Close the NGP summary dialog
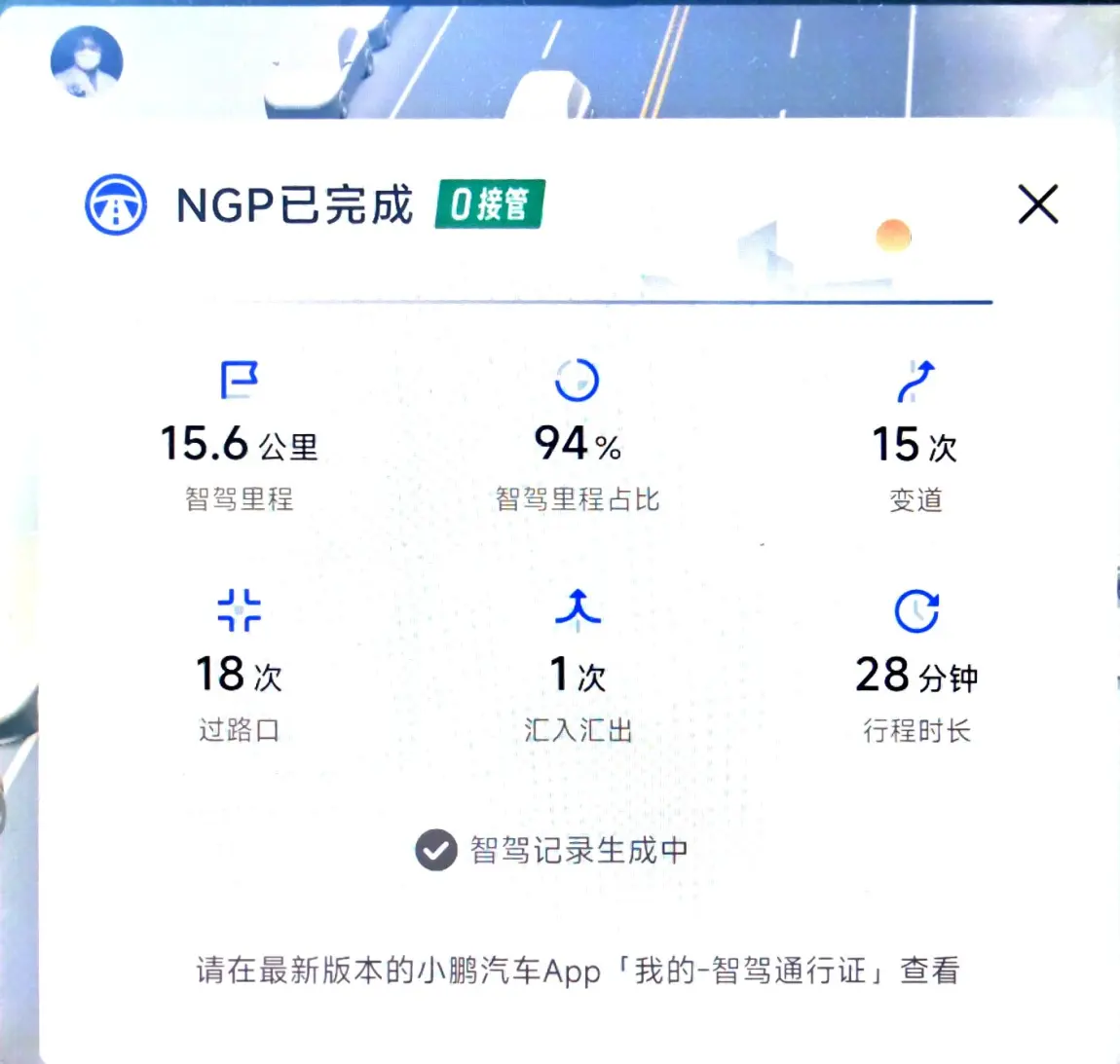This screenshot has height=1064, width=1120. pos(1037,204)
